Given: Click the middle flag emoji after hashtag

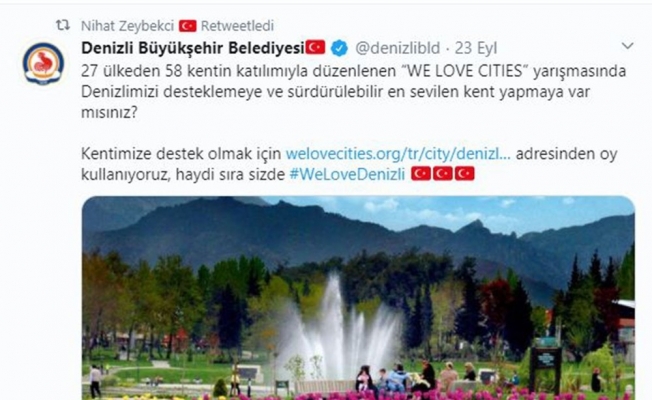Looking at the screenshot, I should tap(443, 173).
